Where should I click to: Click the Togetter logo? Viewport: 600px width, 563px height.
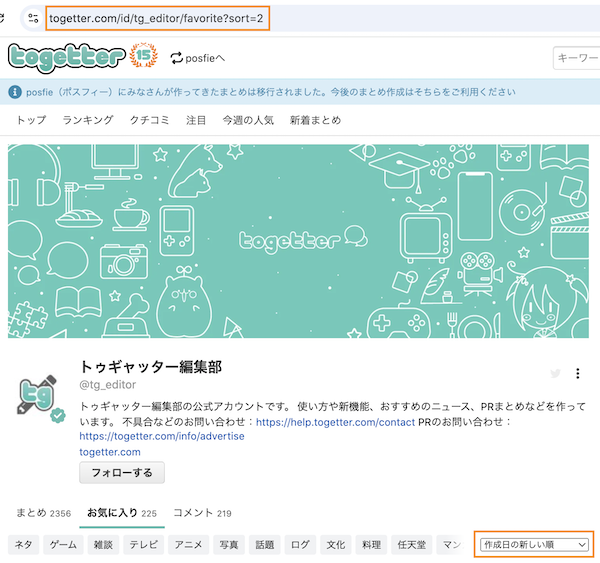click(66, 57)
